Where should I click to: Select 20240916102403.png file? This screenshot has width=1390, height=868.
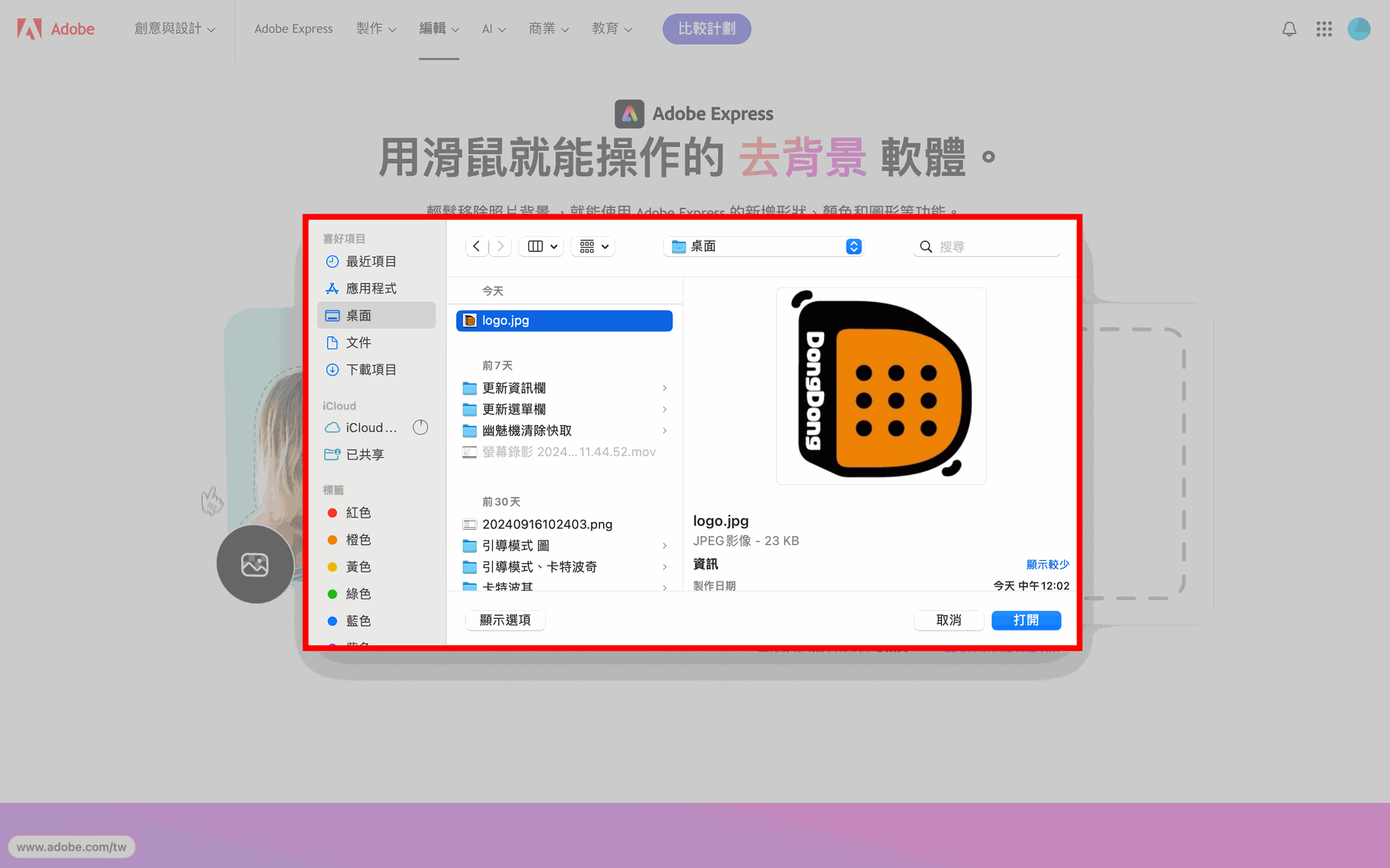pos(564,524)
